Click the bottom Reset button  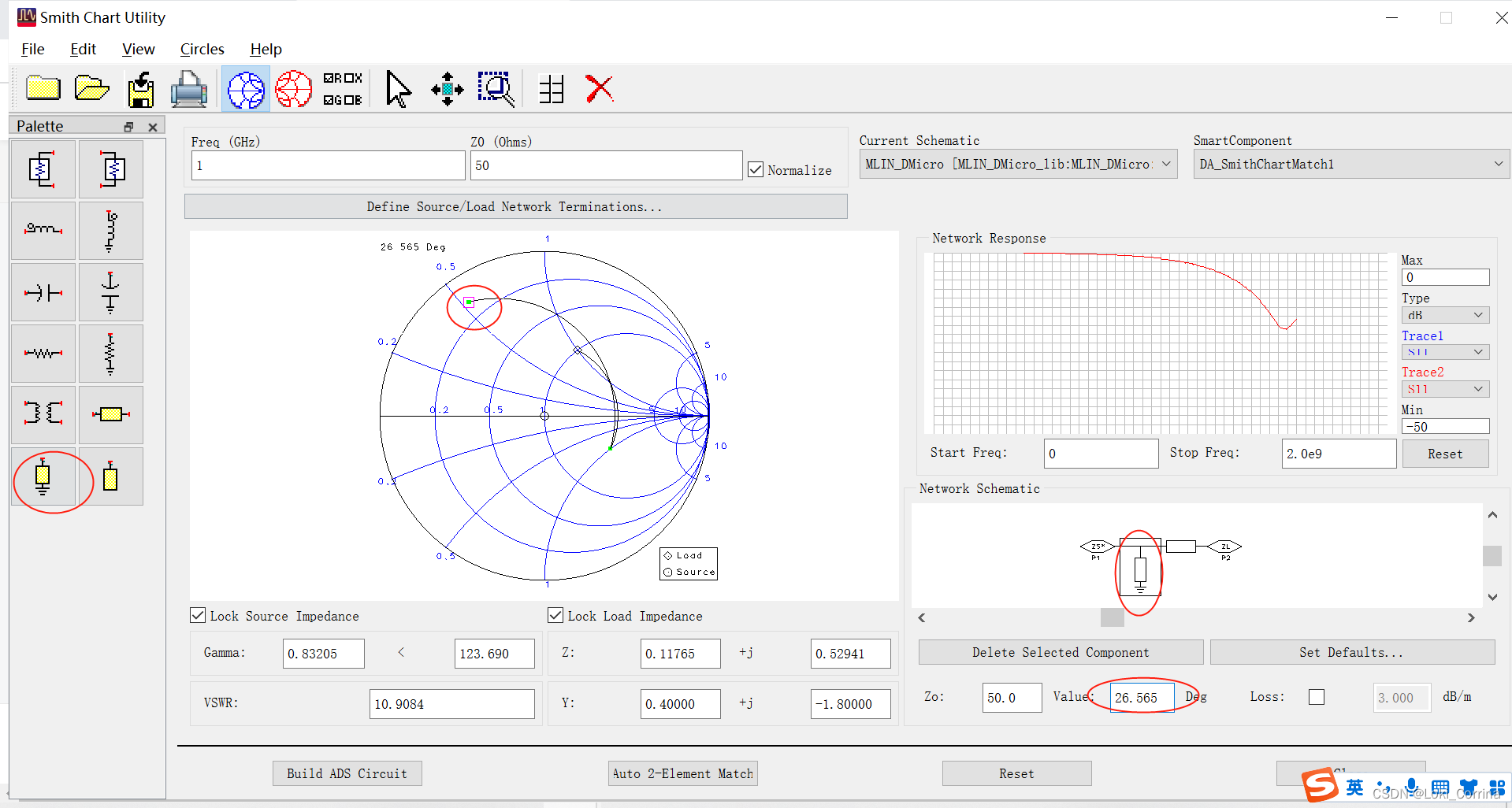(1016, 773)
